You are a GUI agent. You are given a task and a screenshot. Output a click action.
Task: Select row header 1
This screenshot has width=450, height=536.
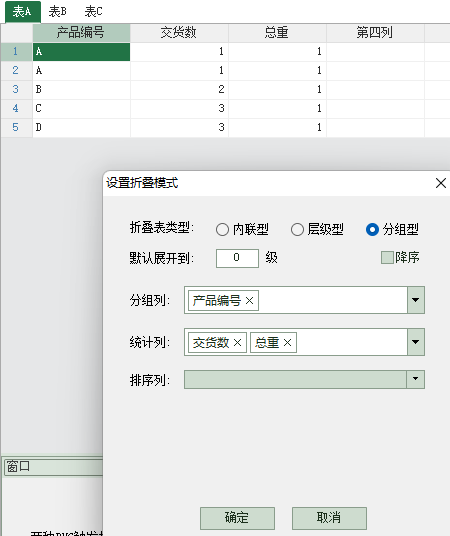[16, 52]
